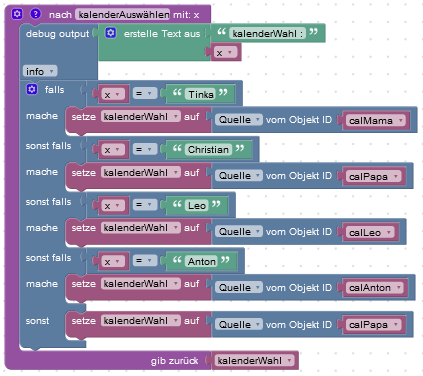The height and width of the screenshot is (376, 423).
Task: Click 'setze' in the calAnton assignment block
Action: 84,284
